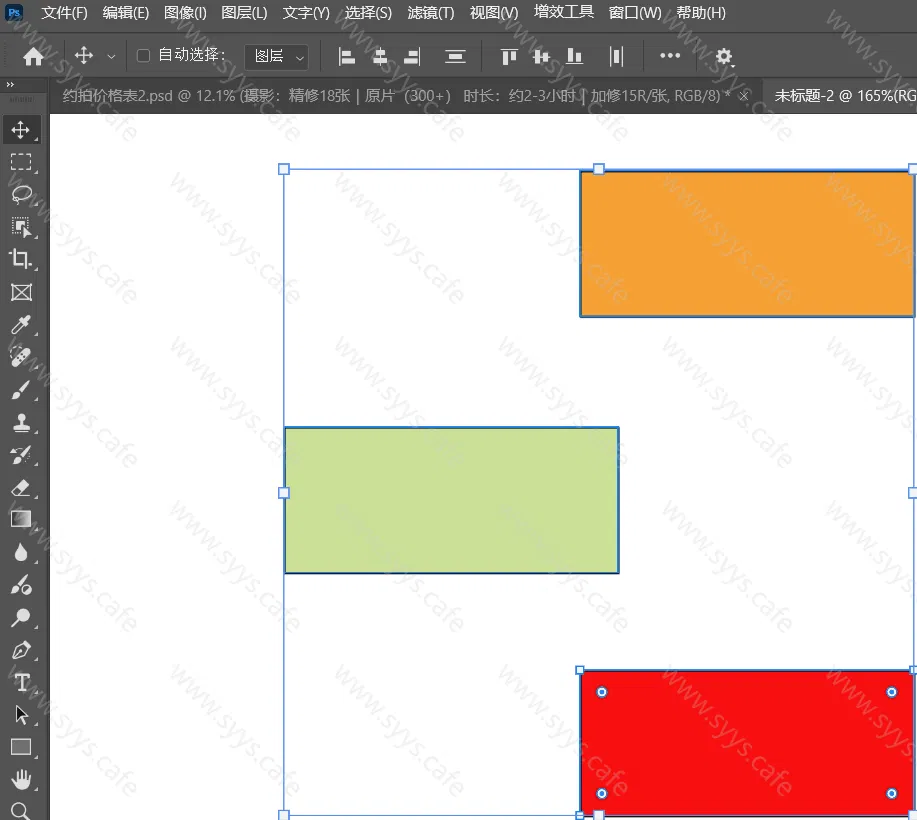Select the Dodge tool
This screenshot has width=917, height=820.
click(21, 585)
